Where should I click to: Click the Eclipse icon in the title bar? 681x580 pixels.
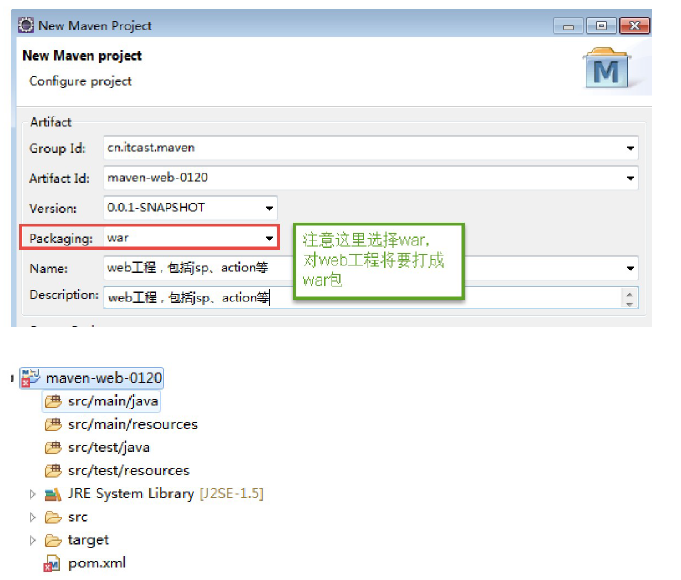pyautogui.click(x=26, y=25)
